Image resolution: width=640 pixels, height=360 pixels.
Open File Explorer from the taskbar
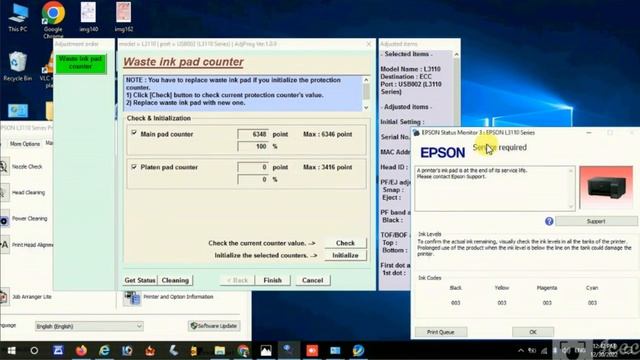(x=220, y=351)
